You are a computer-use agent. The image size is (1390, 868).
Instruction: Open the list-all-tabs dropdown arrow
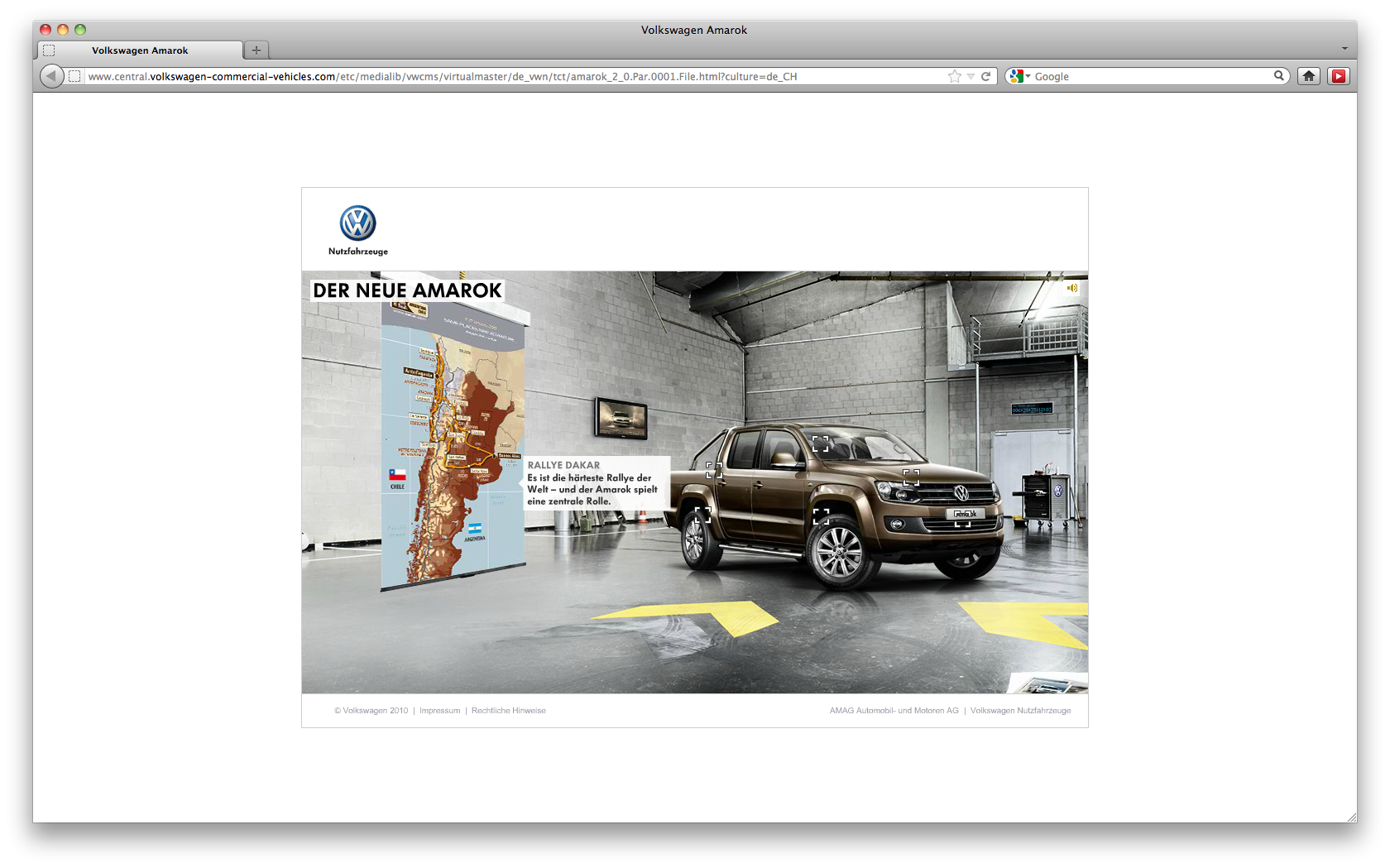[1344, 49]
